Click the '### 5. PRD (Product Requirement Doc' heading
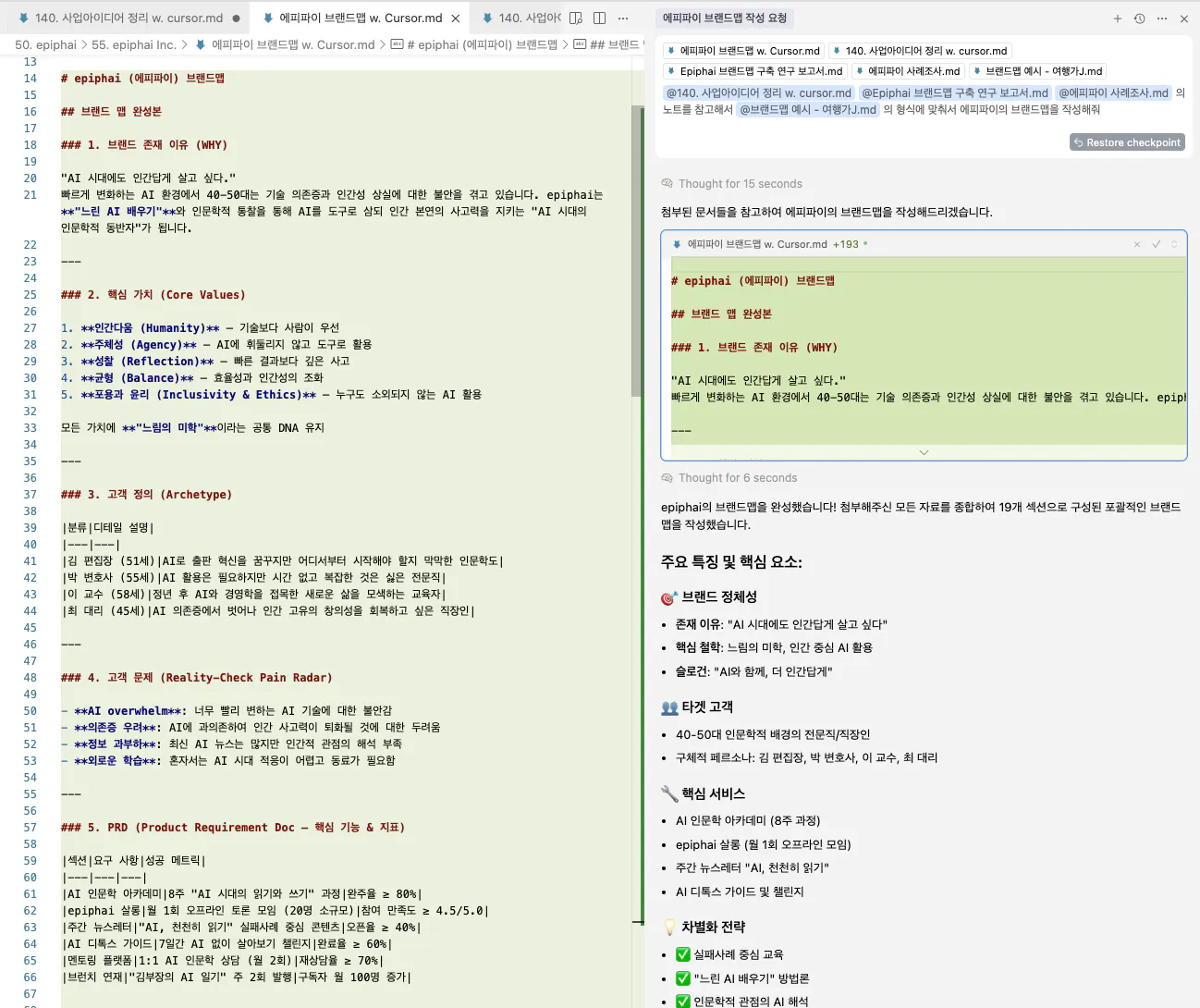 tap(233, 828)
